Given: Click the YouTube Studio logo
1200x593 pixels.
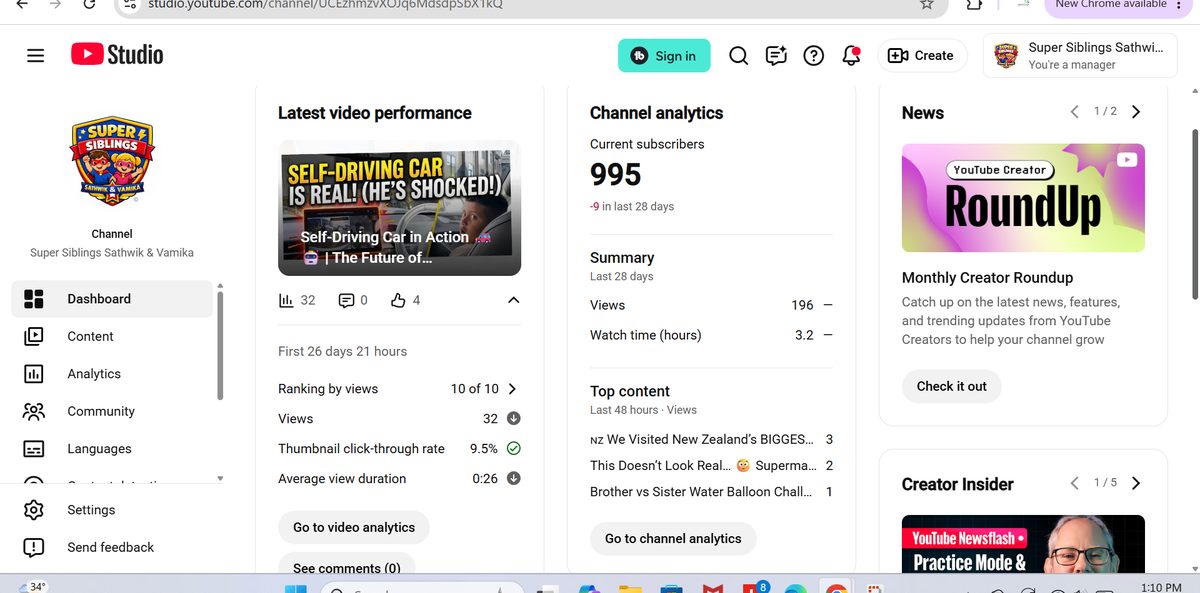Looking at the screenshot, I should 117,55.
